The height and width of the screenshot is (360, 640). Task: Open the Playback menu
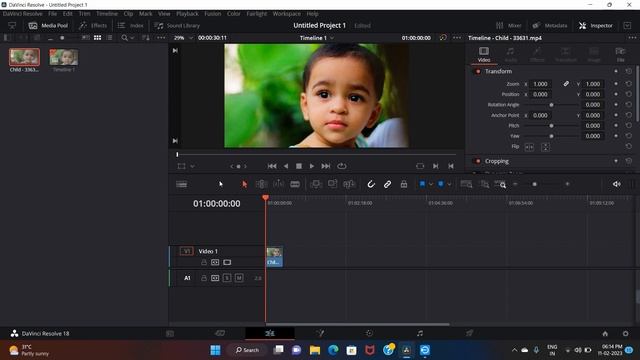[x=187, y=14]
